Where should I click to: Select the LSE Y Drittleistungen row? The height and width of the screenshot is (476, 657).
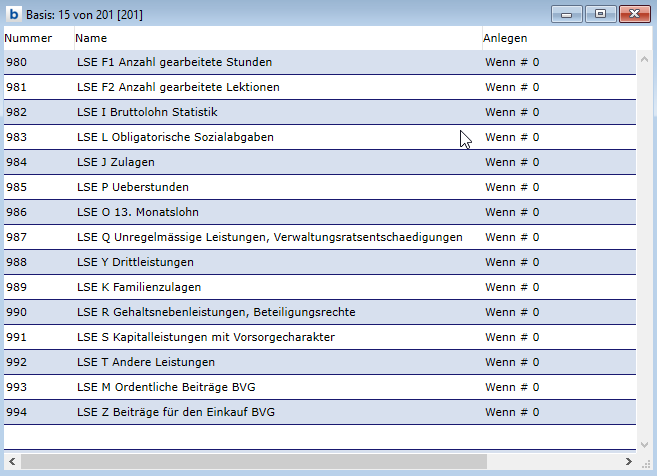click(135, 262)
